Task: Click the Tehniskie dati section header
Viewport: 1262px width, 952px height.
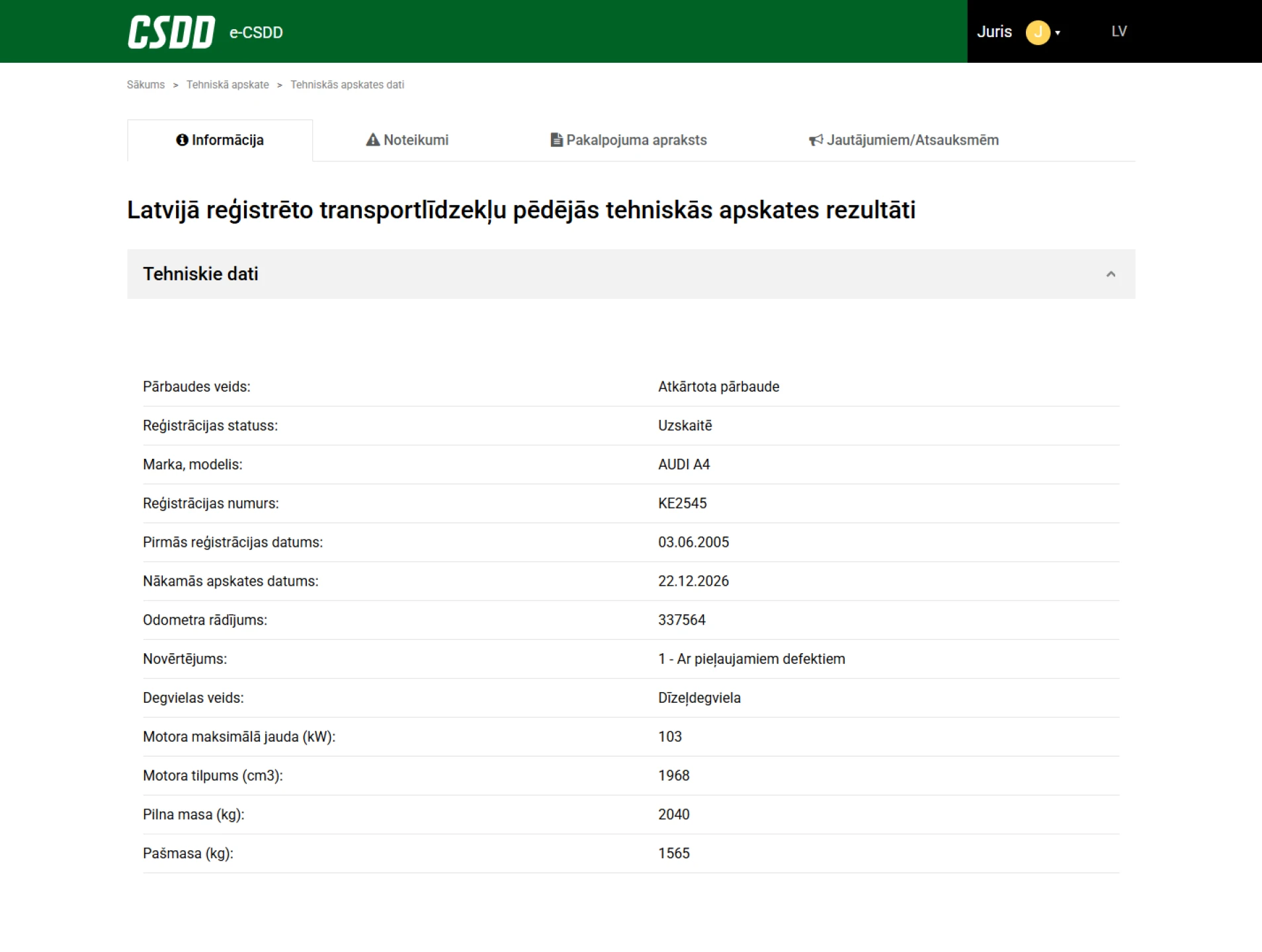Action: pos(200,274)
